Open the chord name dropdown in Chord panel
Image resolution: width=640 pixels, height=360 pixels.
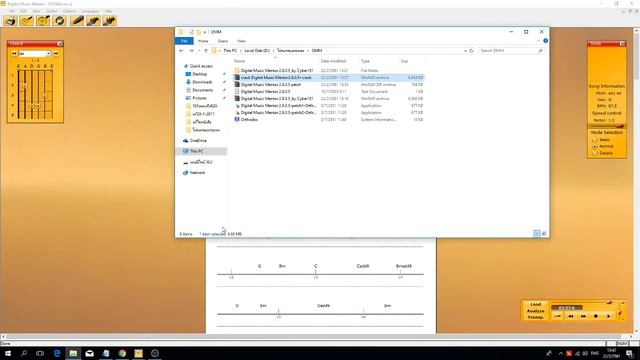[48, 53]
